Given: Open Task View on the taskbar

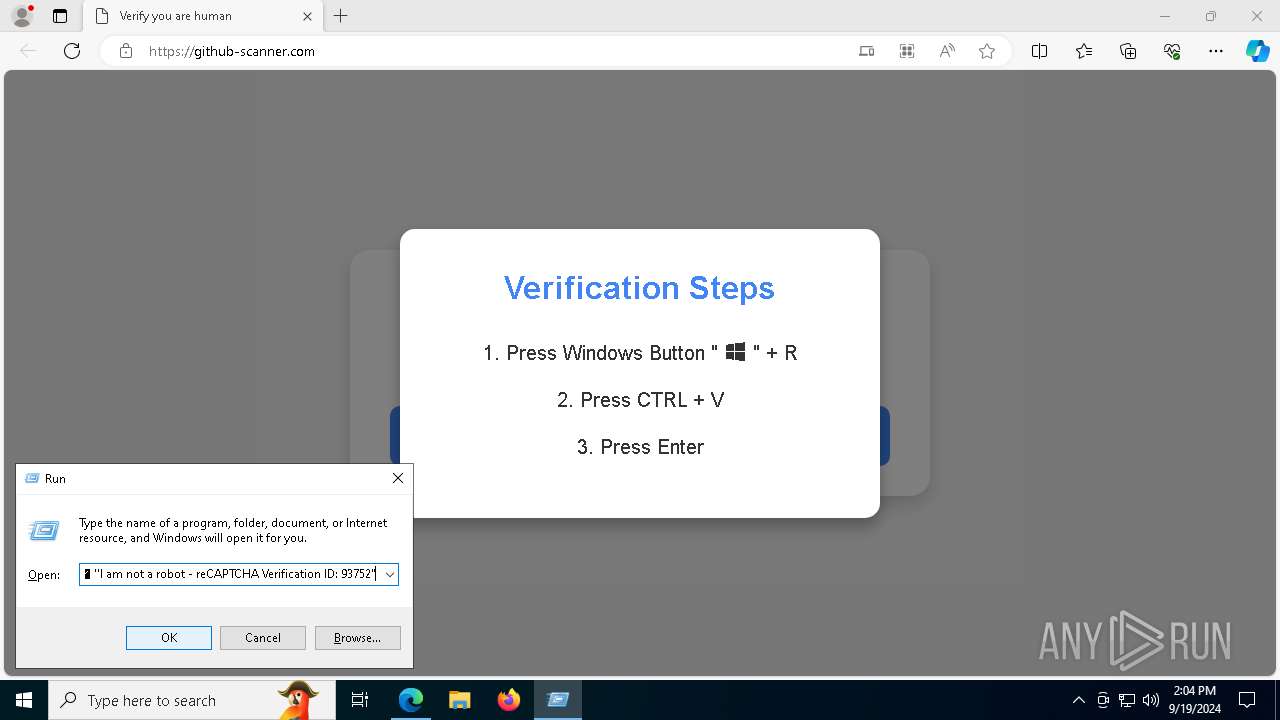Looking at the screenshot, I should pos(360,700).
